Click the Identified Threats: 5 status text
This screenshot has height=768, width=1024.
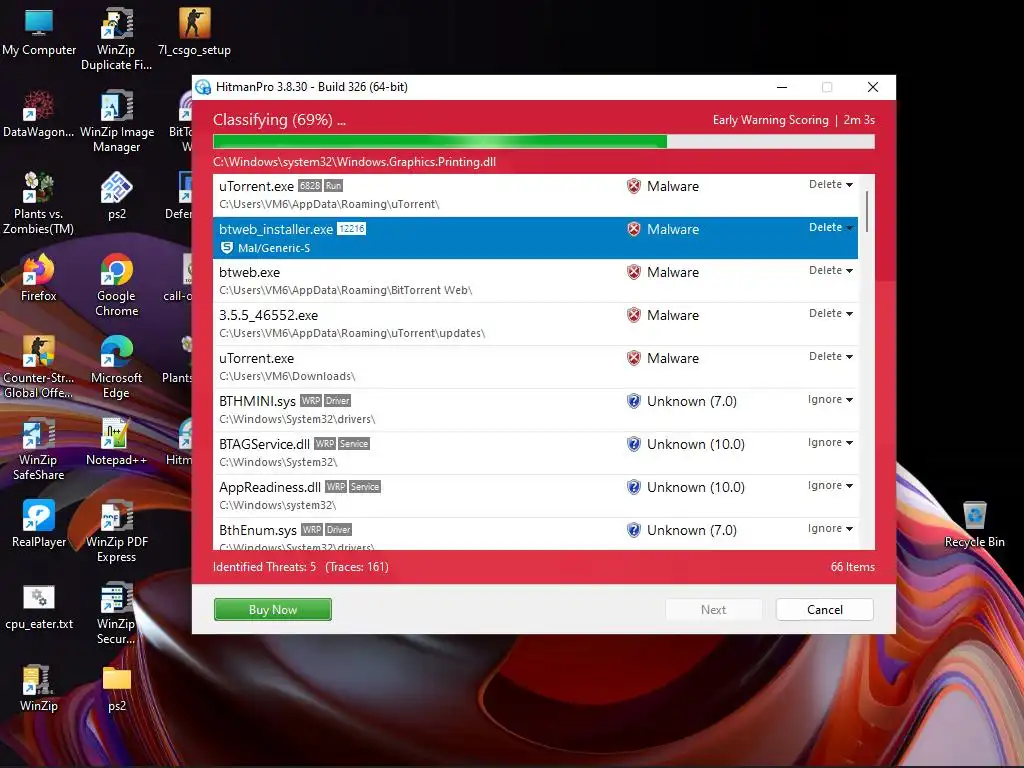(264, 567)
